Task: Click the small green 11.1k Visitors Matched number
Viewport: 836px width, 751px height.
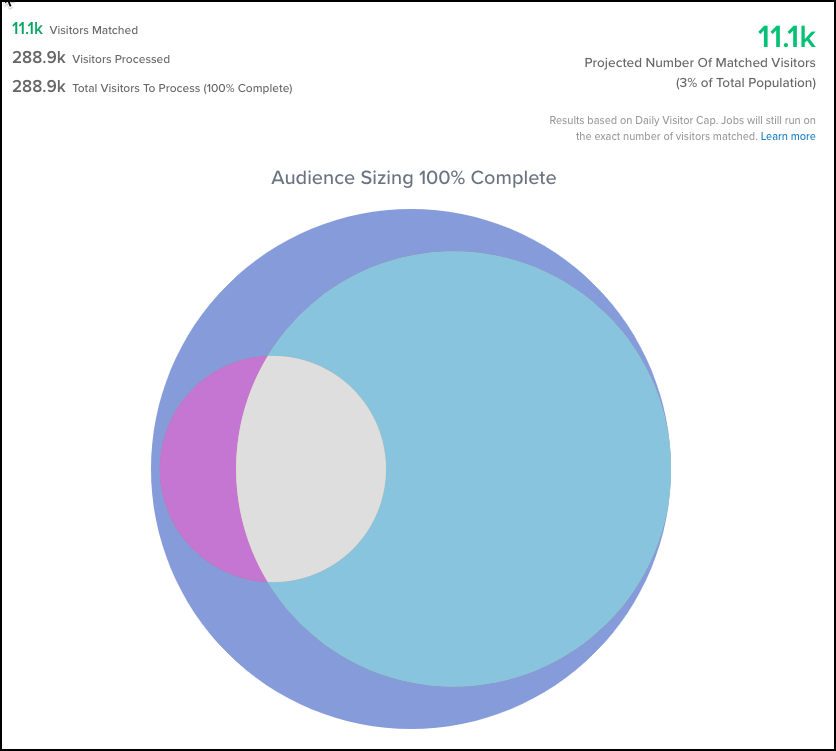Action: tap(27, 30)
